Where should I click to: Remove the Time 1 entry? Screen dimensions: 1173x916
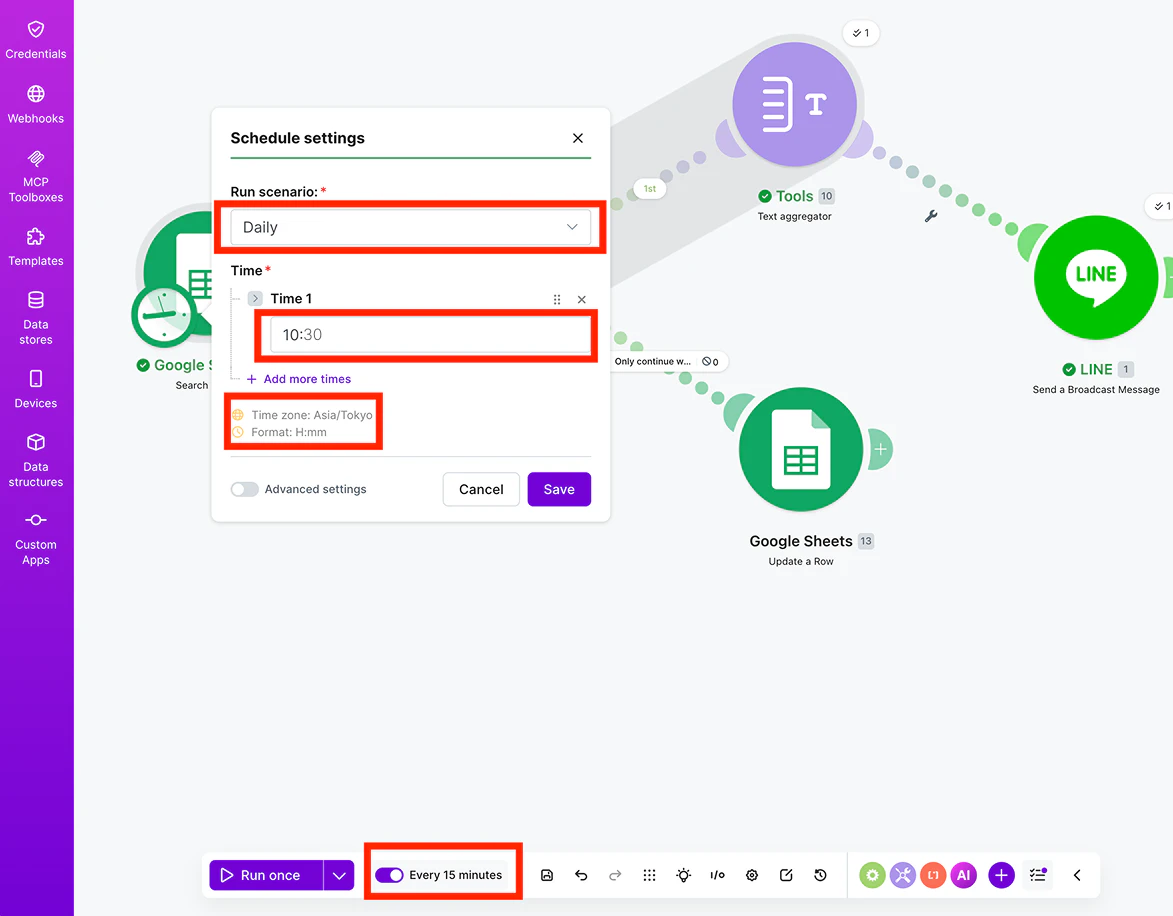click(581, 299)
